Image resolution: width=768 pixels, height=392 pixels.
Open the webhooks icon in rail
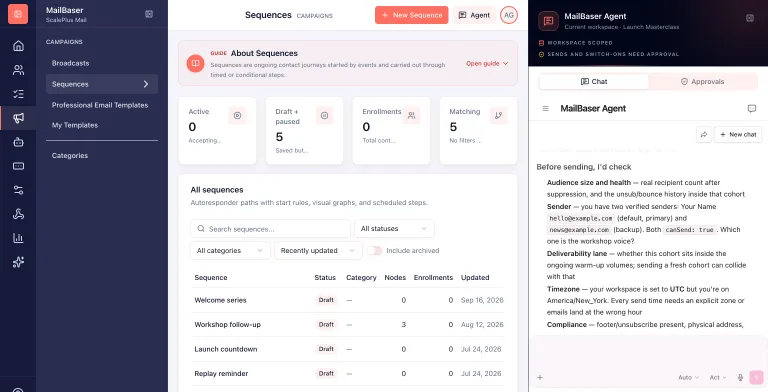coord(18,214)
